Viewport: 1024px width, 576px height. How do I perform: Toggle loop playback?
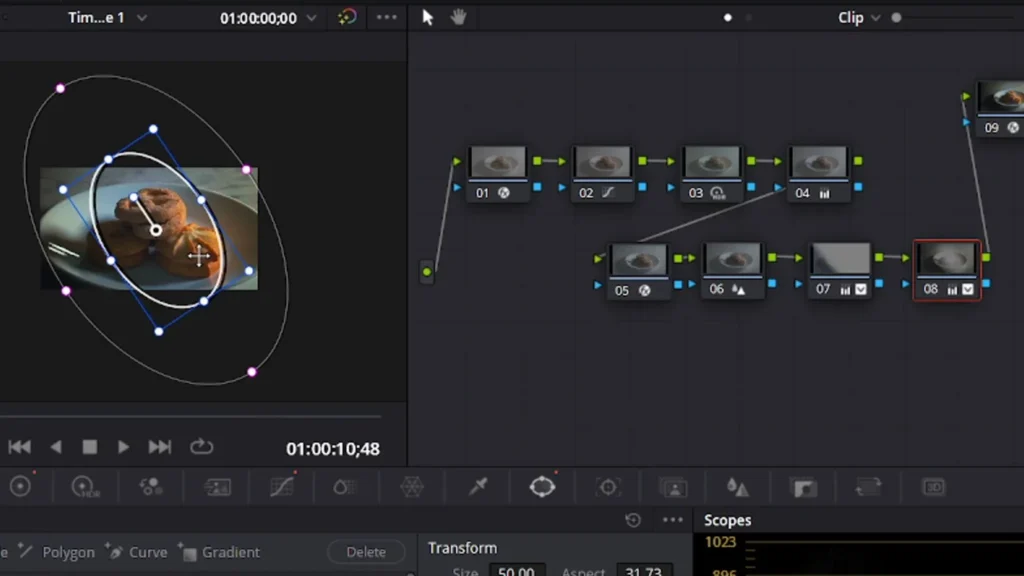(202, 447)
